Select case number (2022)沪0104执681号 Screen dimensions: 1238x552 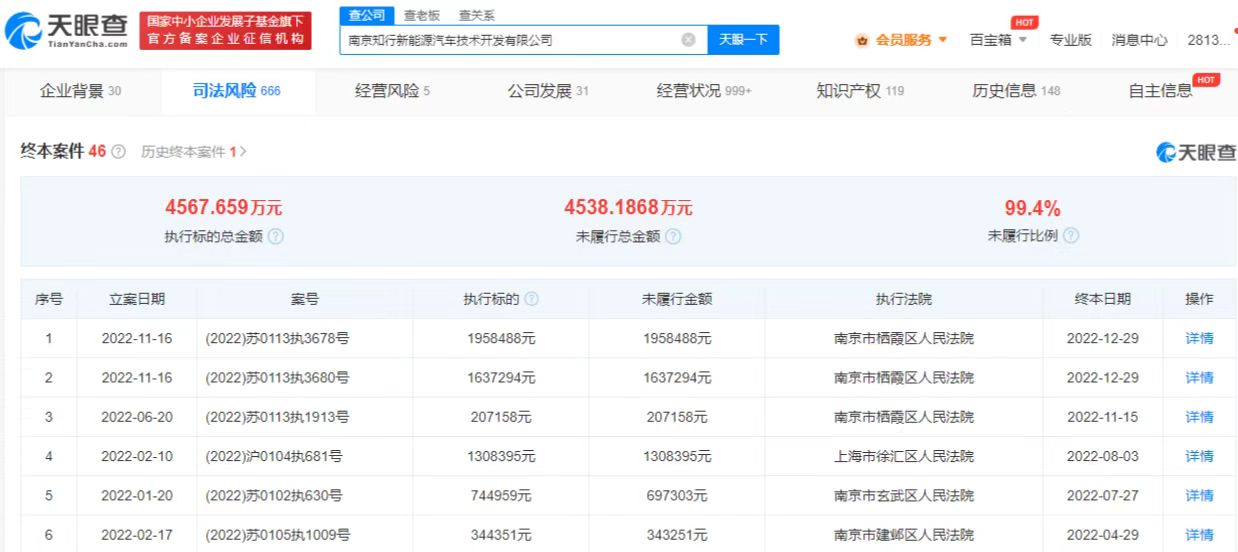[274, 456]
